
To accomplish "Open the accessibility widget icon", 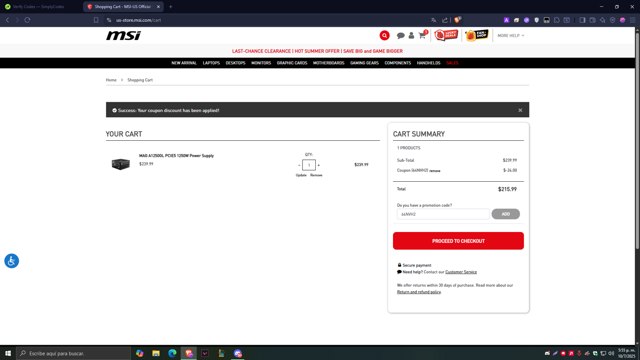I will pyautogui.click(x=11, y=261).
